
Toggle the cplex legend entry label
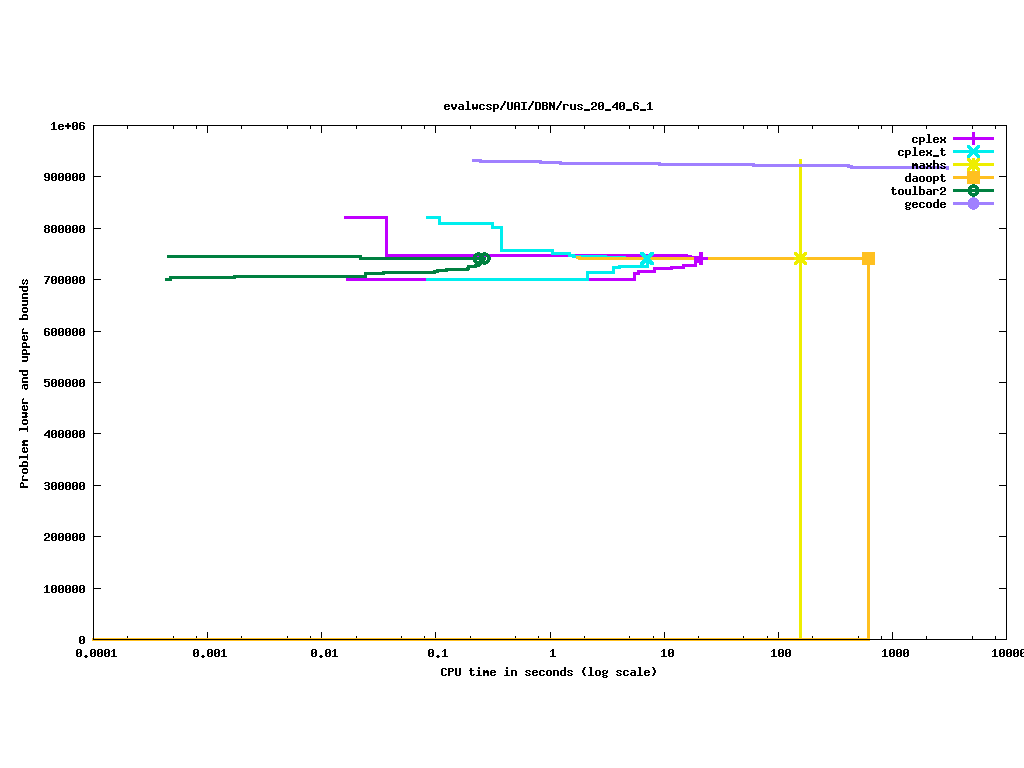[928, 139]
